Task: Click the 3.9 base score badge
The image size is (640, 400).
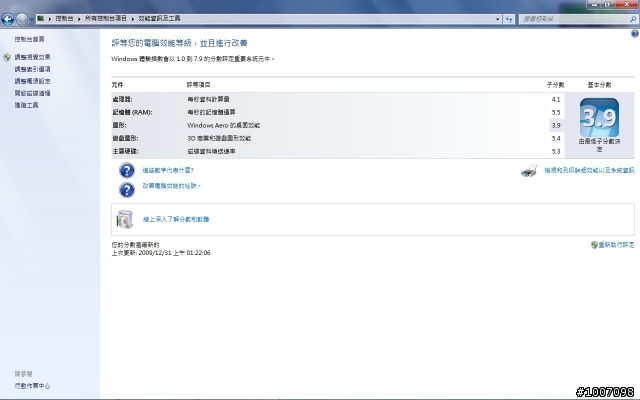Action: [x=599, y=118]
